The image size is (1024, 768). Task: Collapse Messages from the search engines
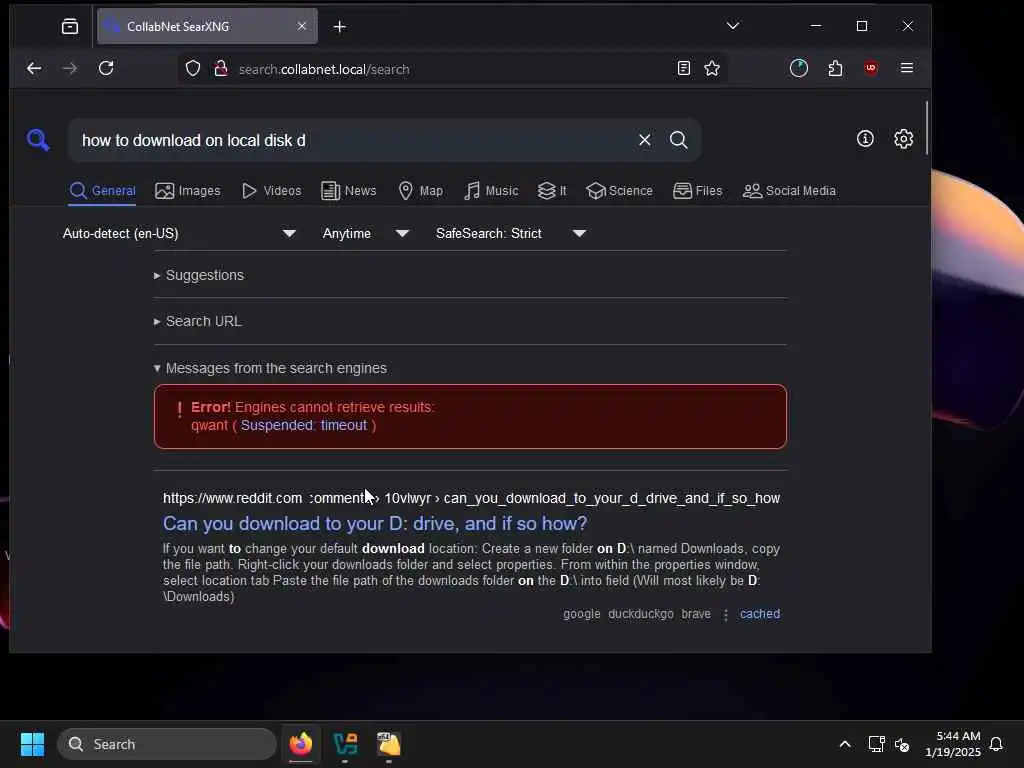270,368
